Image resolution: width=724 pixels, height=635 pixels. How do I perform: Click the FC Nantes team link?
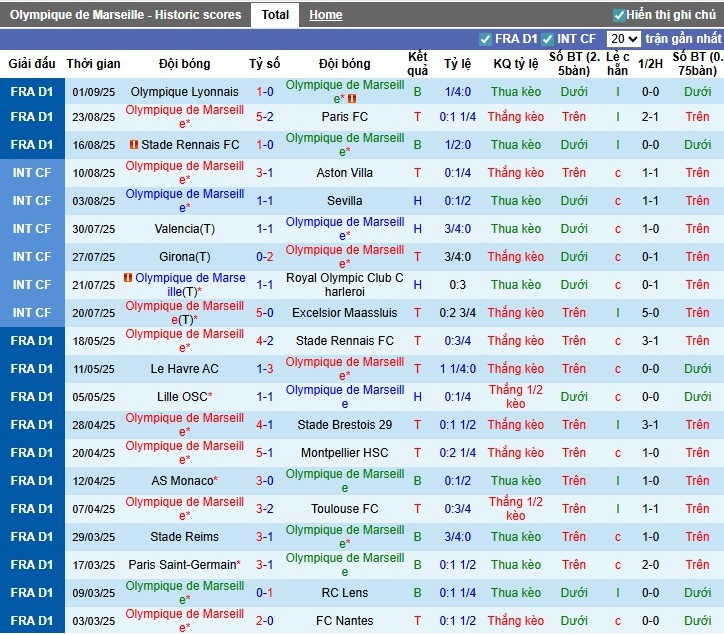(345, 621)
